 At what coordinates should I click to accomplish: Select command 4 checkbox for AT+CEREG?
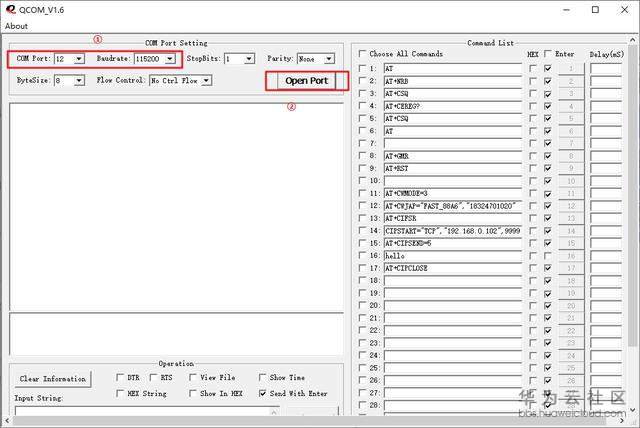pyautogui.click(x=362, y=106)
